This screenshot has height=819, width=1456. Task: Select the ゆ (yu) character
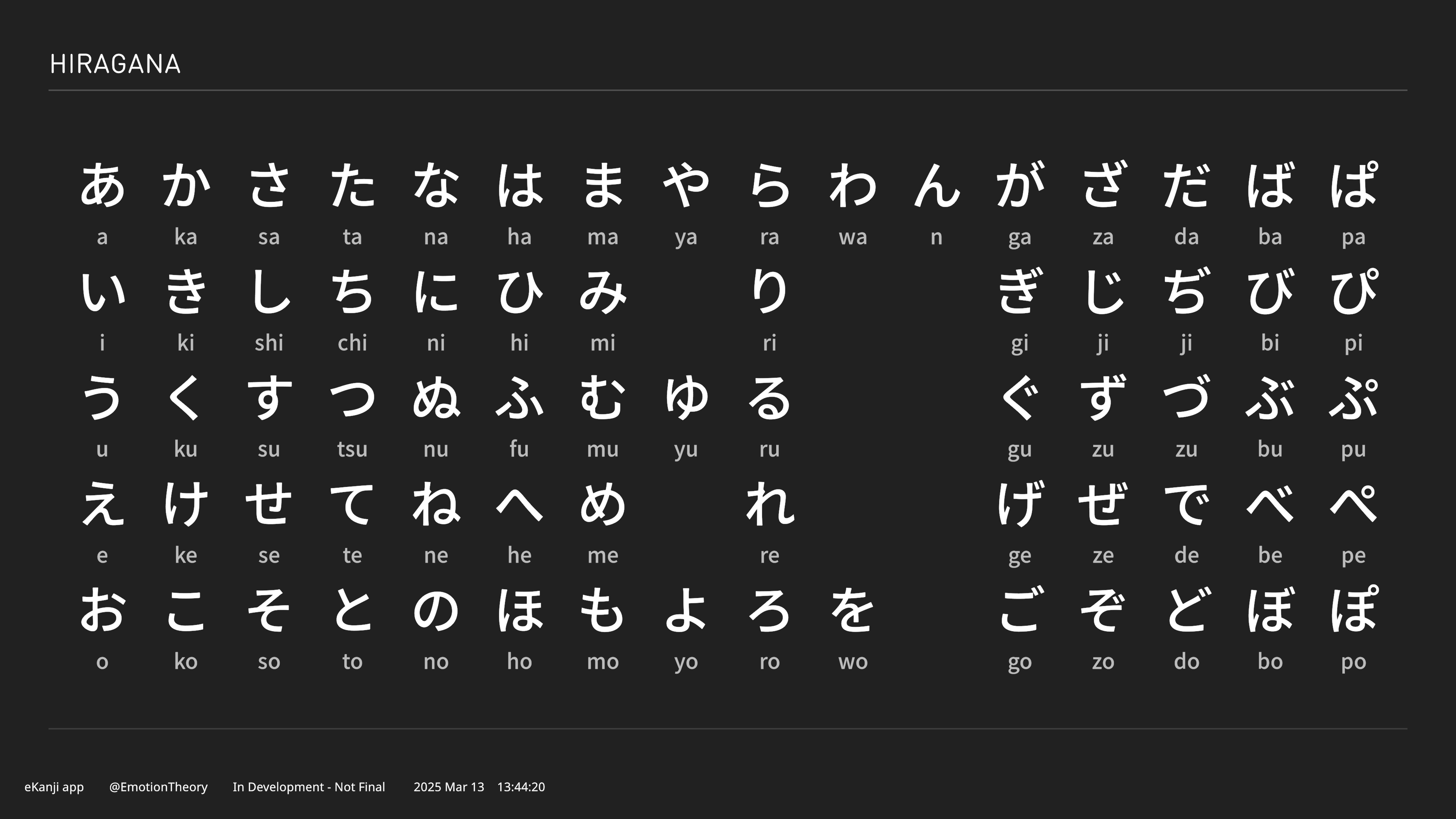(686, 398)
